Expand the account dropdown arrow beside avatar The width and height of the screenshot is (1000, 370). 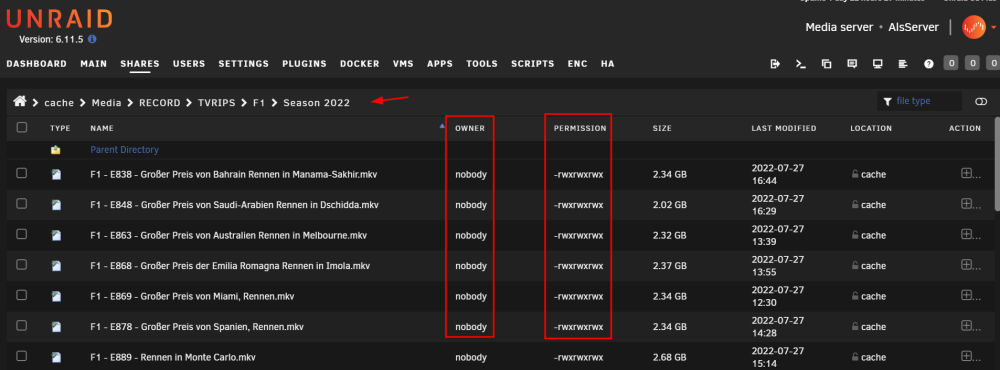tap(993, 27)
